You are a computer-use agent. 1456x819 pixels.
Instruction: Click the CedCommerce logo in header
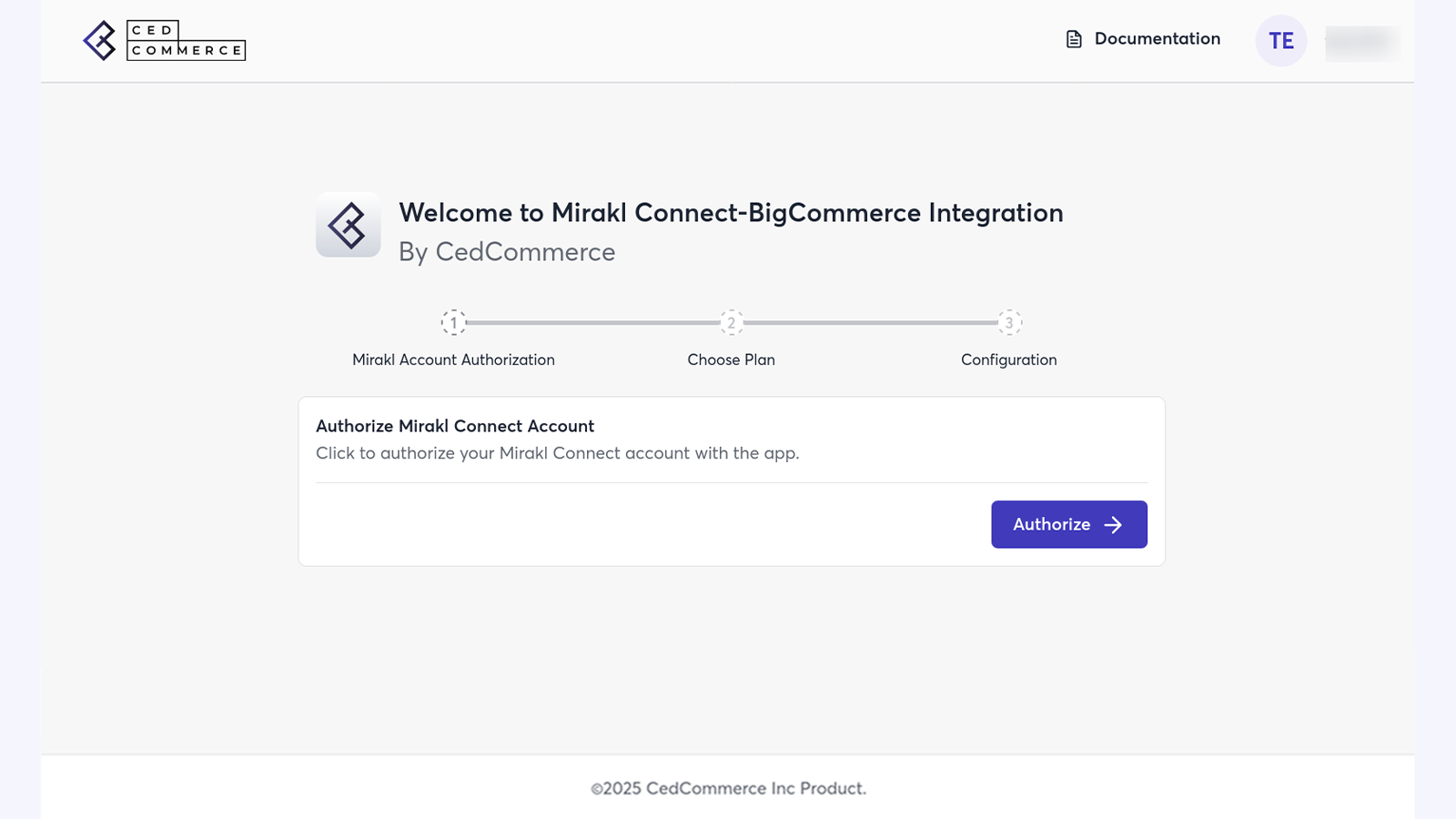point(164,41)
